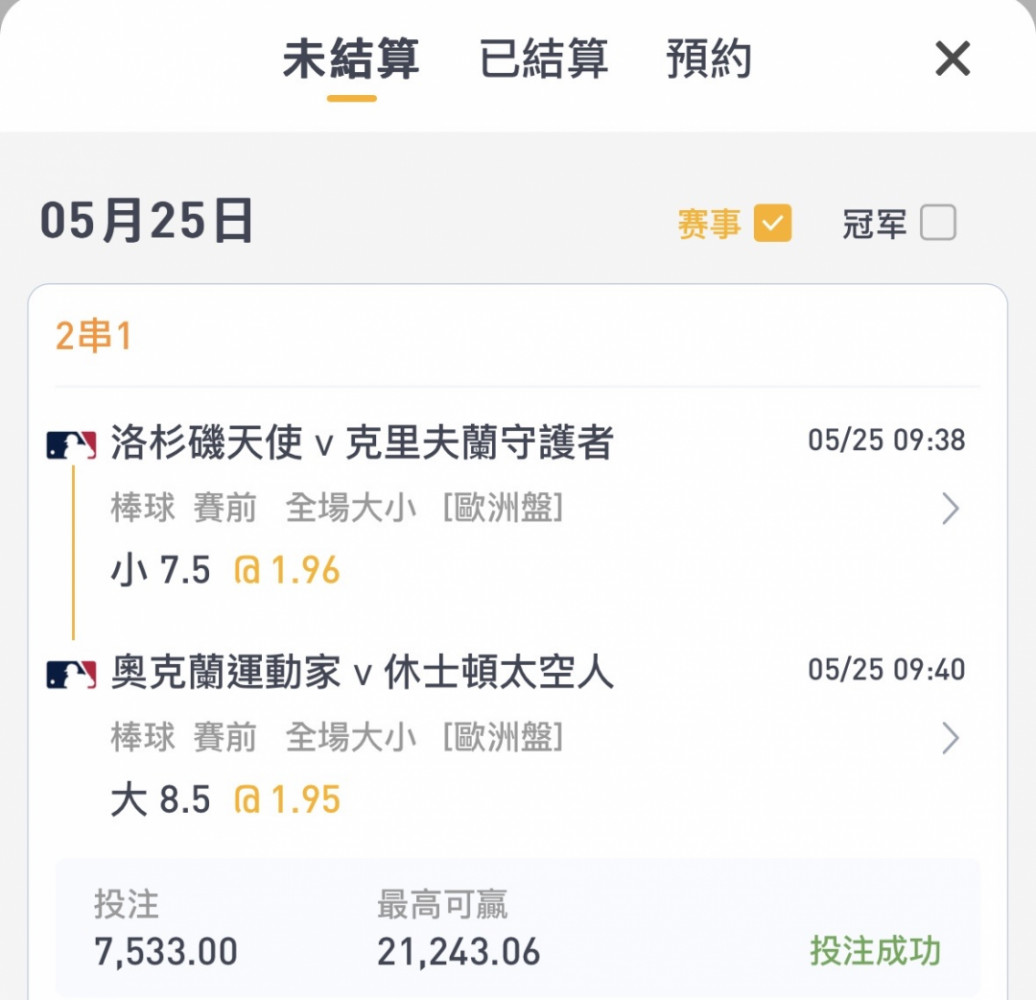This screenshot has height=1000, width=1036.
Task: Switch to the 預約 tab
Action: coord(708,59)
